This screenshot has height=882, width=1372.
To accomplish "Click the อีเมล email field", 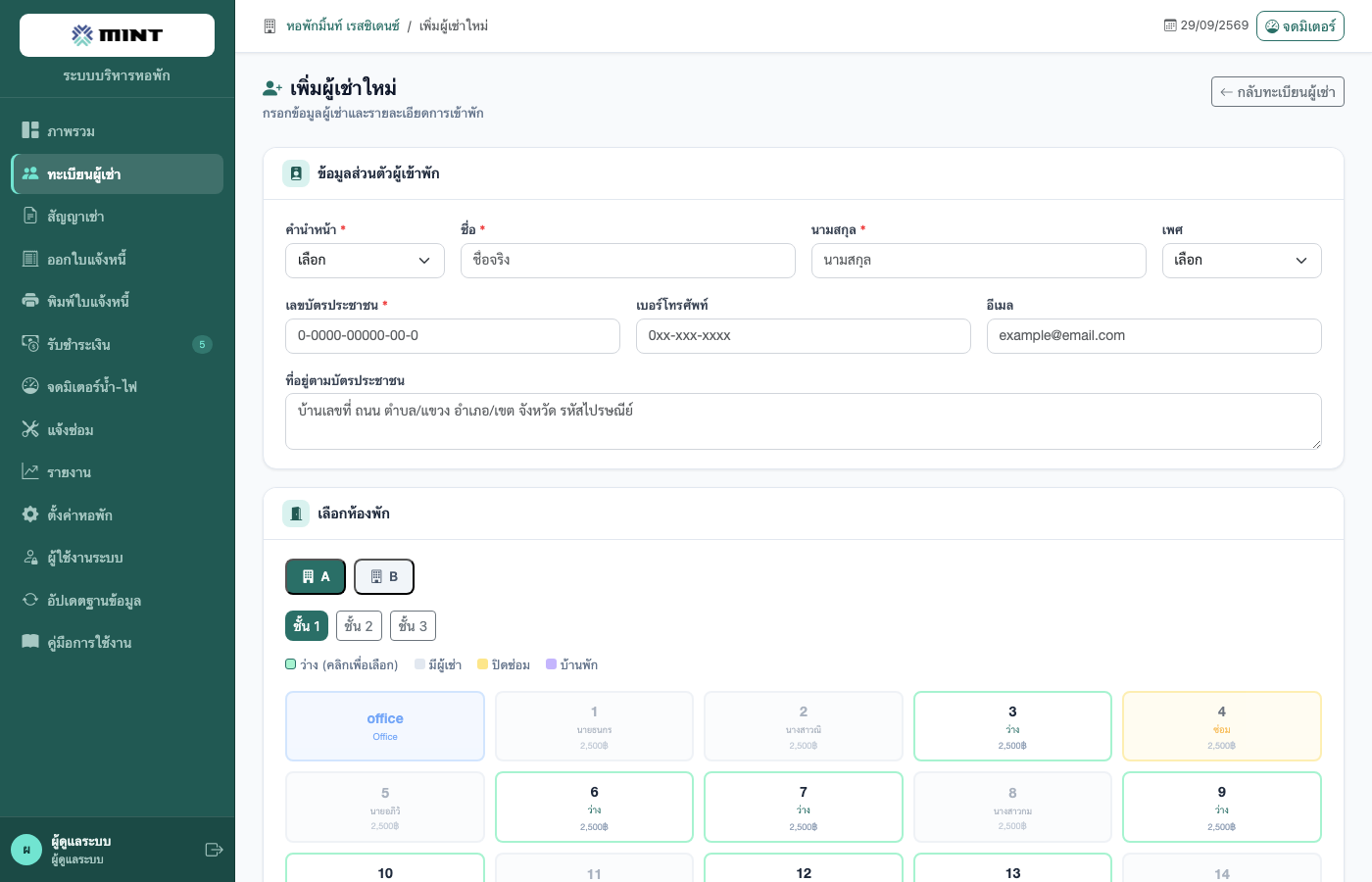I will point(1154,336).
